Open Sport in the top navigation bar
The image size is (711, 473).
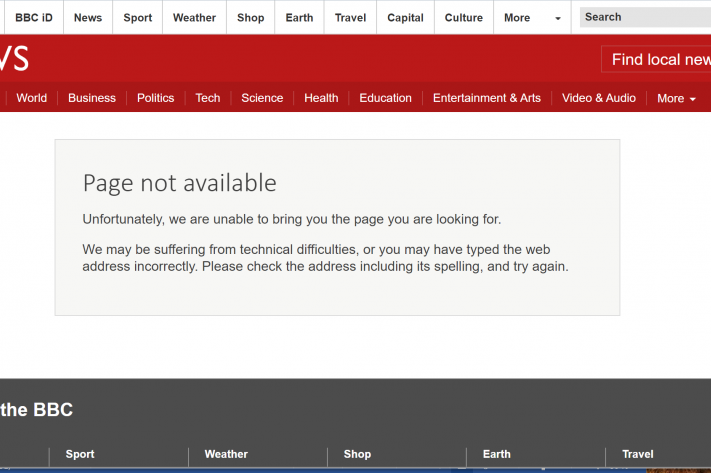(x=138, y=18)
